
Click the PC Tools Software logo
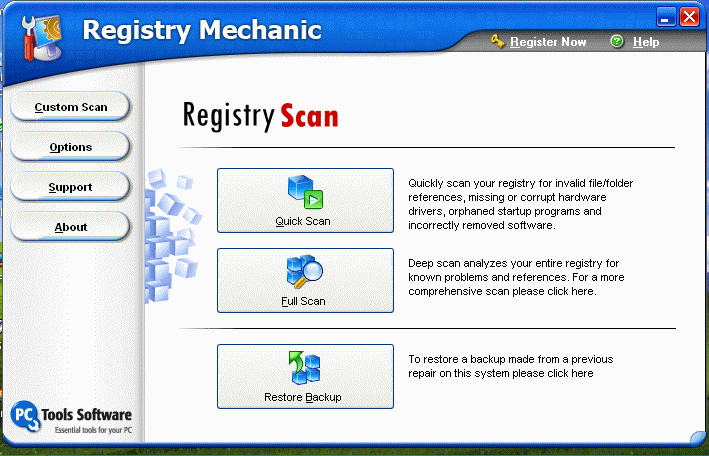tap(71, 417)
